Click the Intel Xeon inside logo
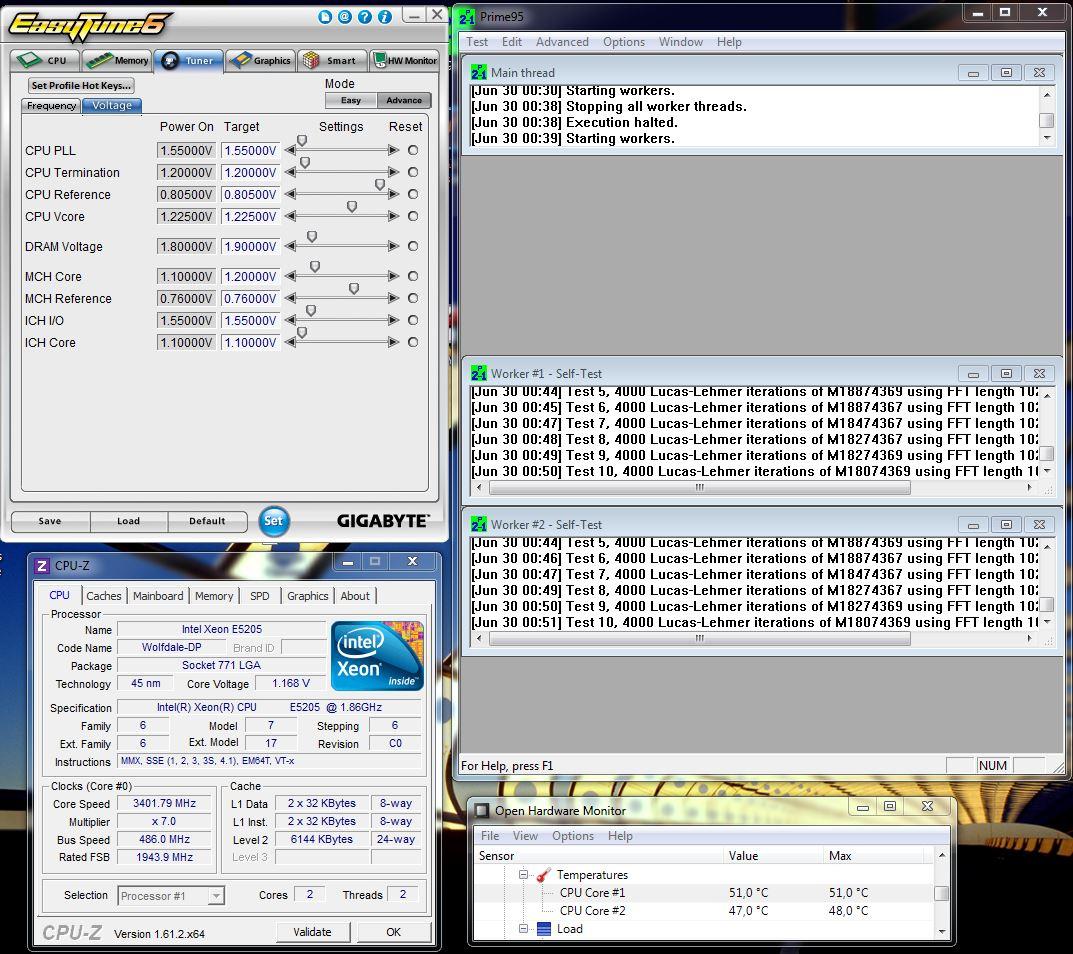The width and height of the screenshot is (1073, 954). tap(377, 656)
